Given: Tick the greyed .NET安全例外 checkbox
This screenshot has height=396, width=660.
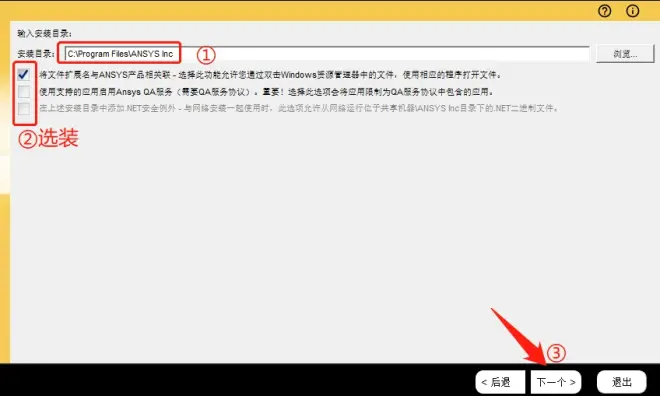Looking at the screenshot, I should click(24, 109).
